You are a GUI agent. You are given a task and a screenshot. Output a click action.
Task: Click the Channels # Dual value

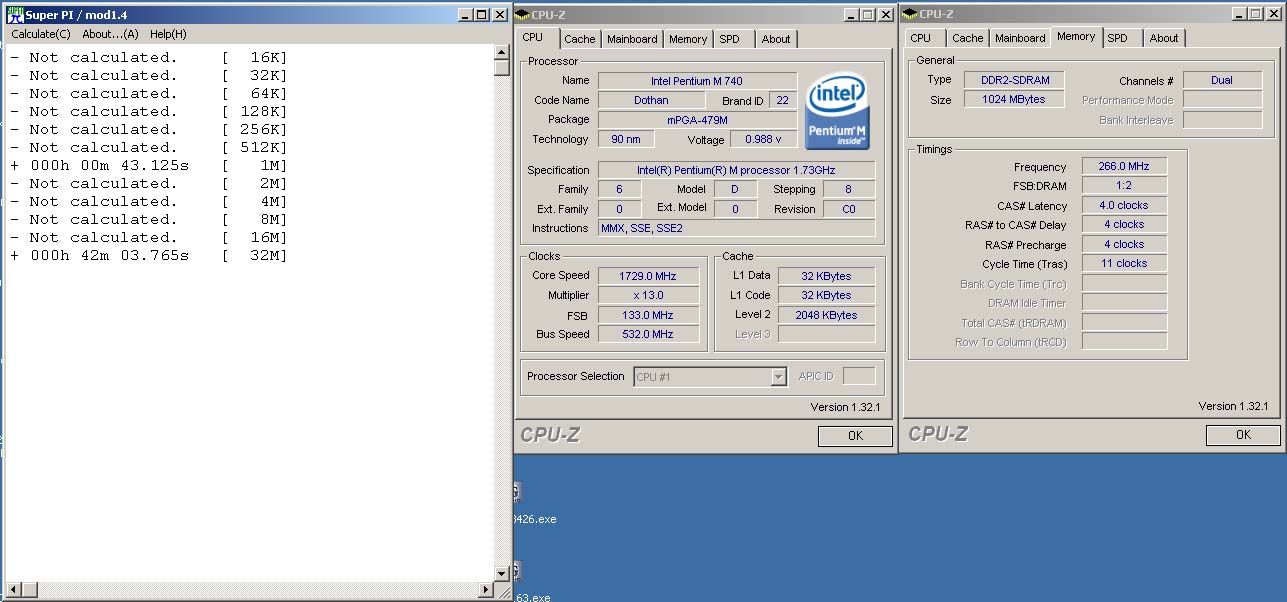pyautogui.click(x=1222, y=80)
